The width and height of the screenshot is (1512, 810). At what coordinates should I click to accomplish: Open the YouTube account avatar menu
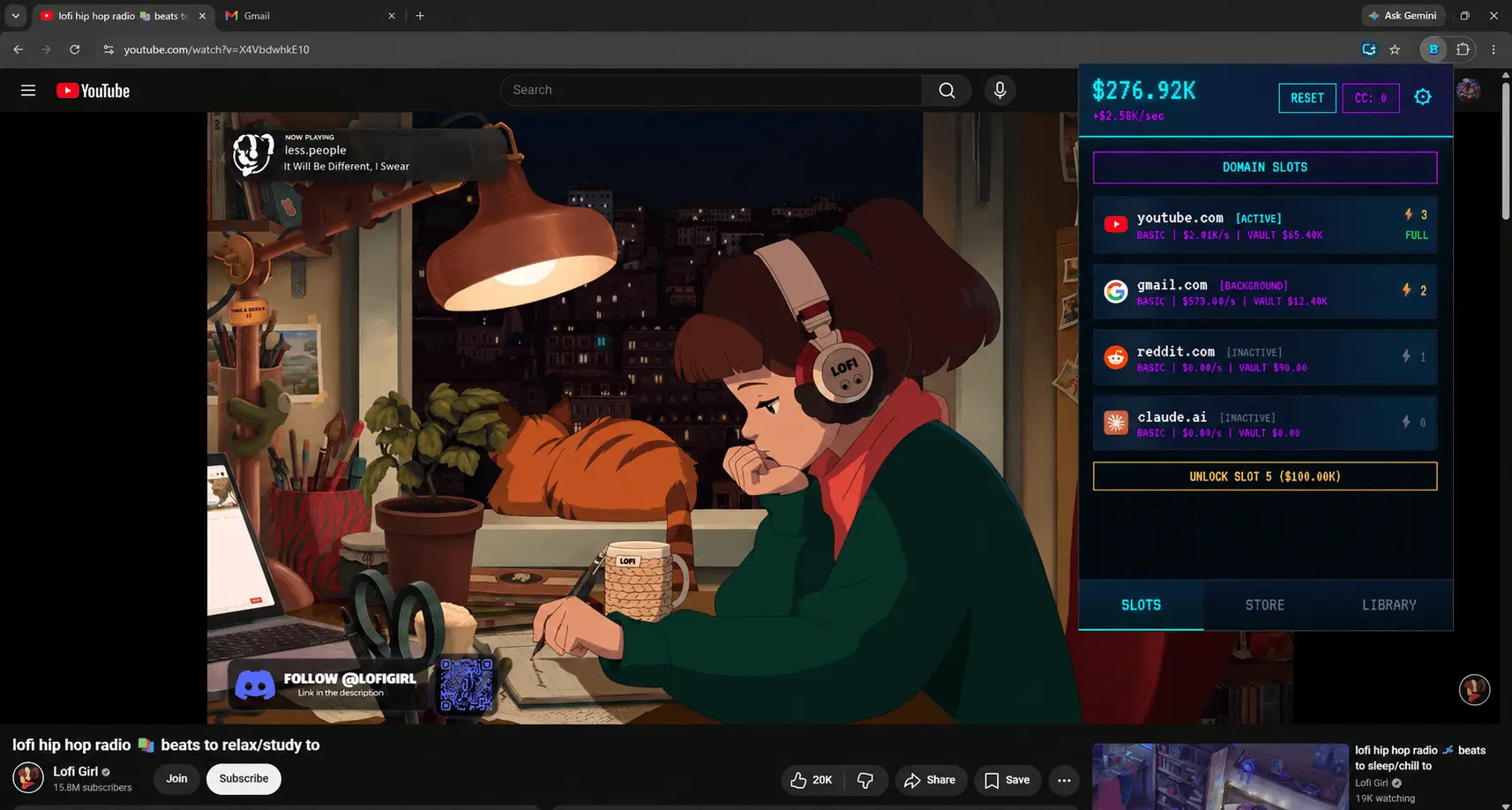pos(1468,90)
